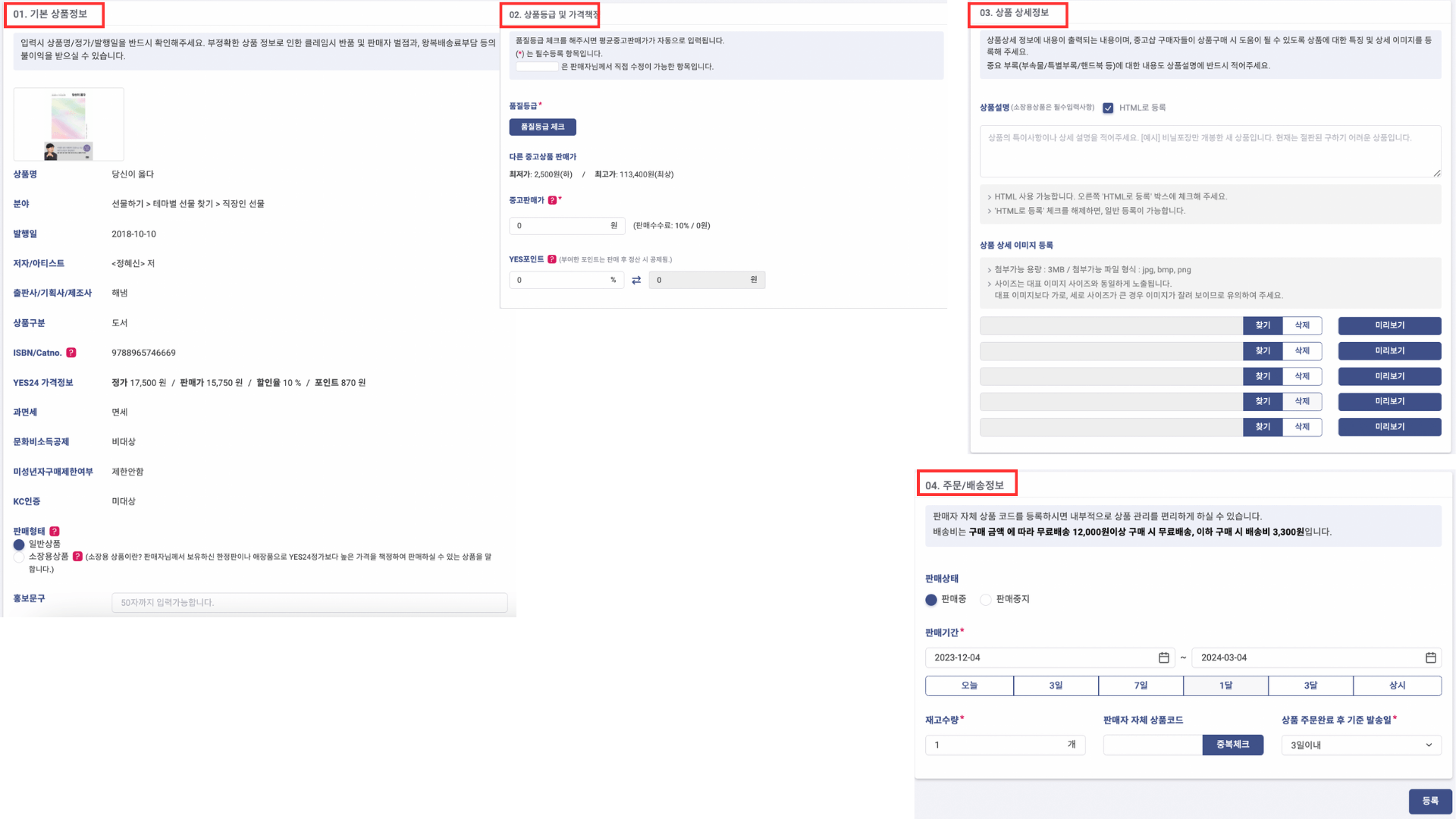Select the 판매중지 radio option
Image resolution: width=1456 pixels, height=819 pixels.
[985, 600]
